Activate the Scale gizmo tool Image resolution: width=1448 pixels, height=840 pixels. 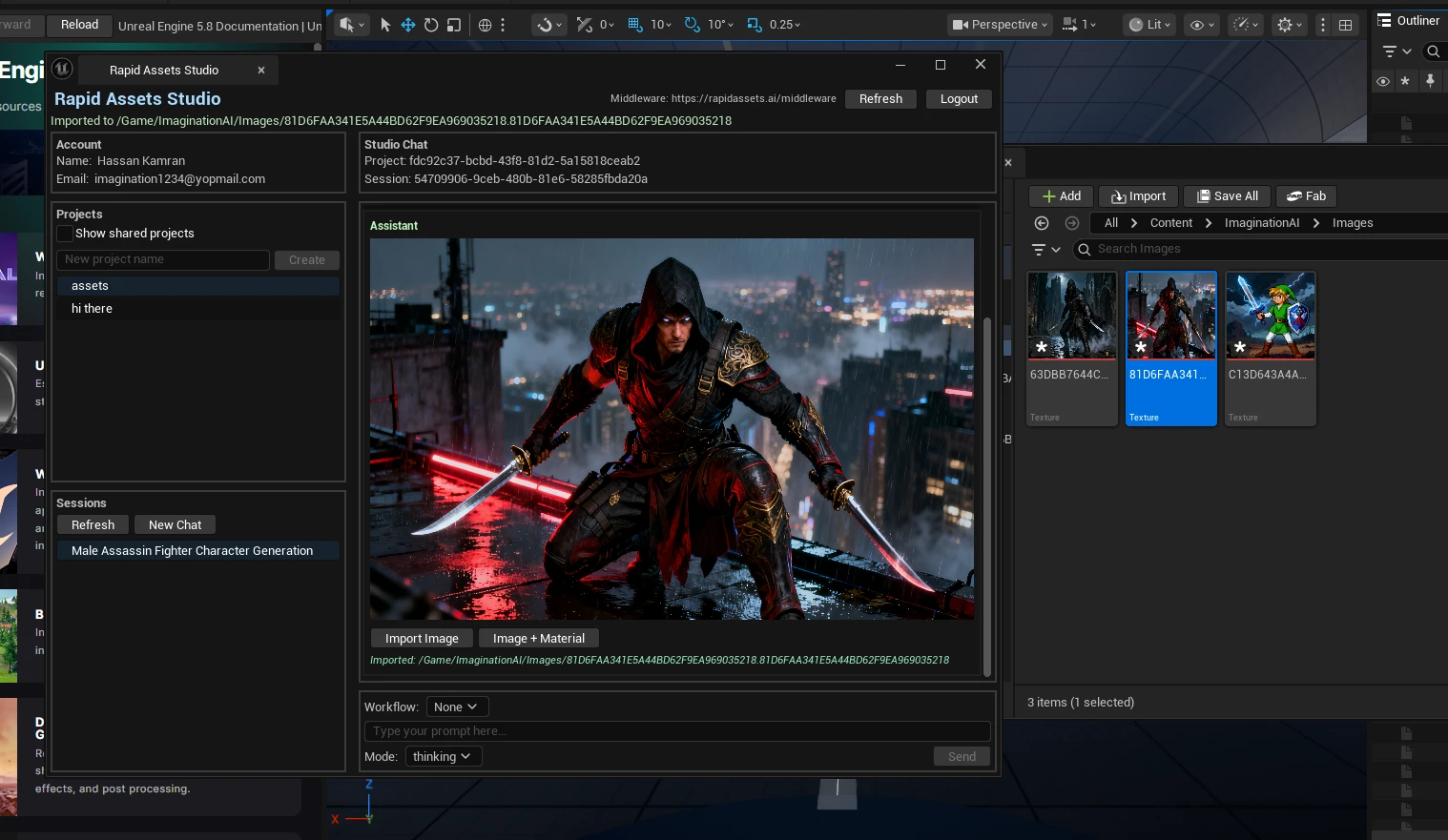pyautogui.click(x=454, y=25)
